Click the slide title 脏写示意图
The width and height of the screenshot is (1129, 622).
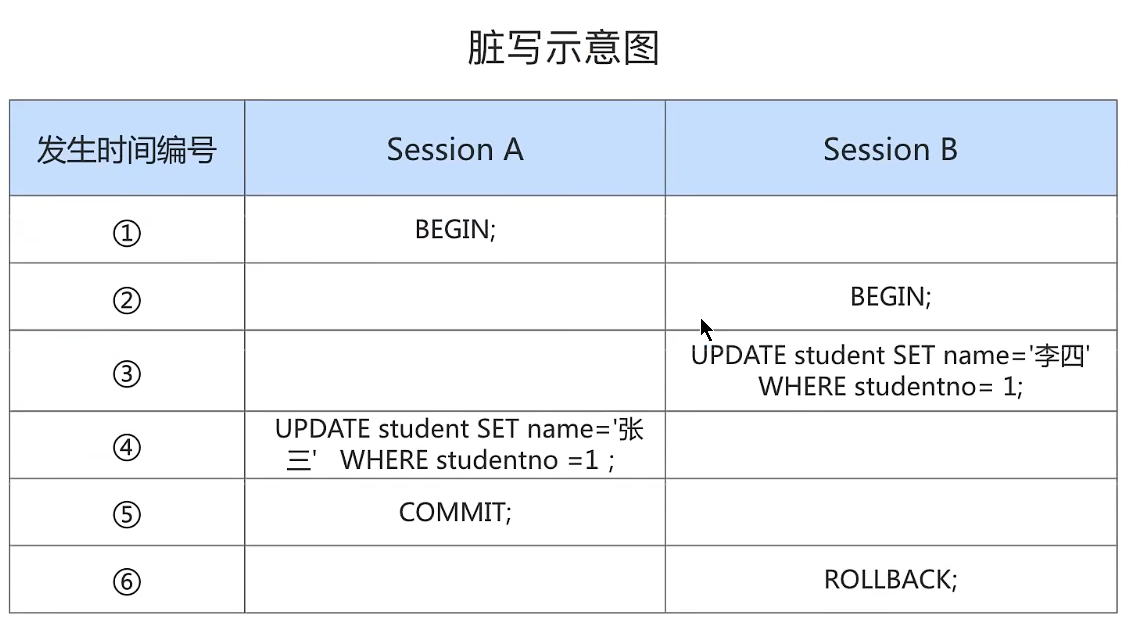(x=564, y=48)
